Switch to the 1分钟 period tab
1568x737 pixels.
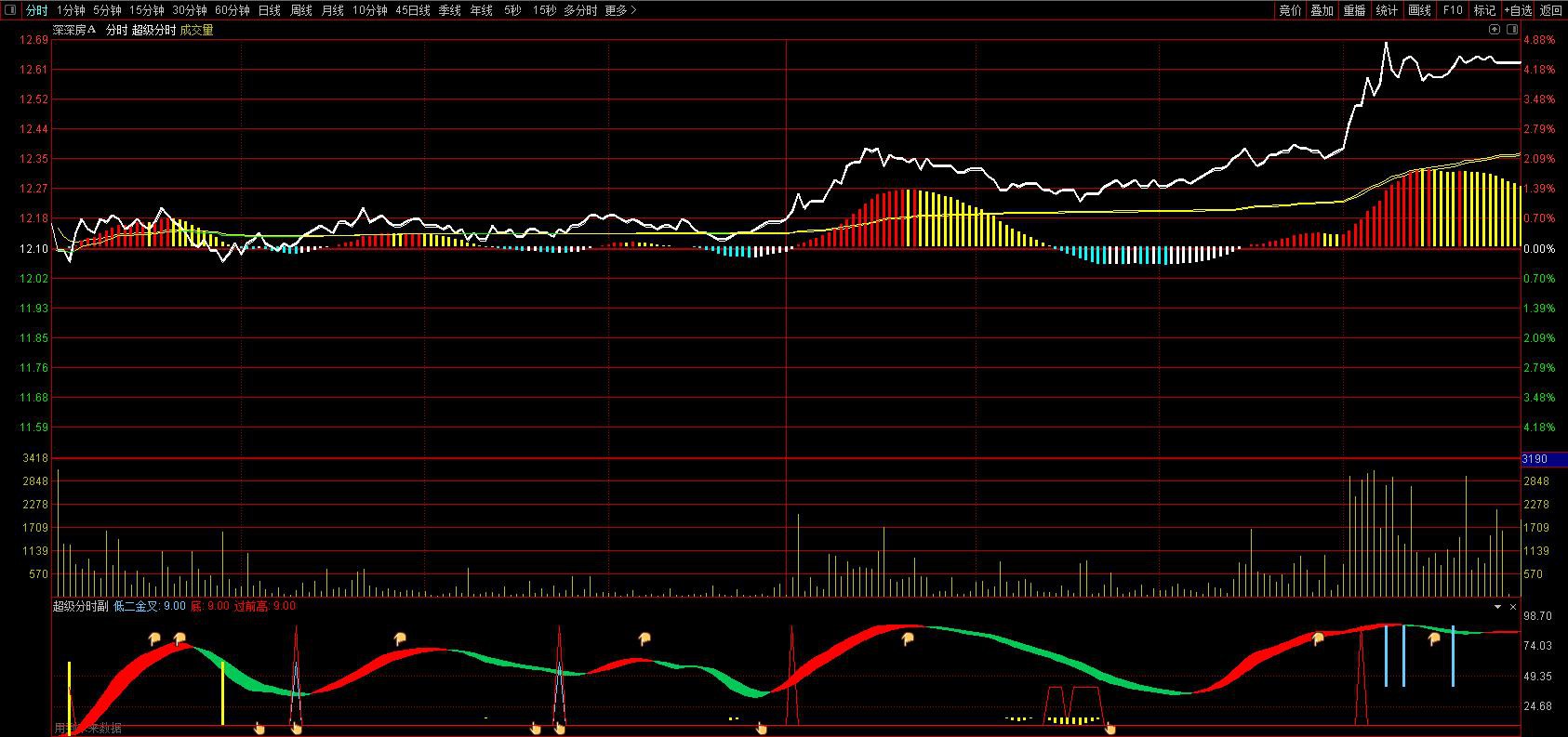point(71,10)
